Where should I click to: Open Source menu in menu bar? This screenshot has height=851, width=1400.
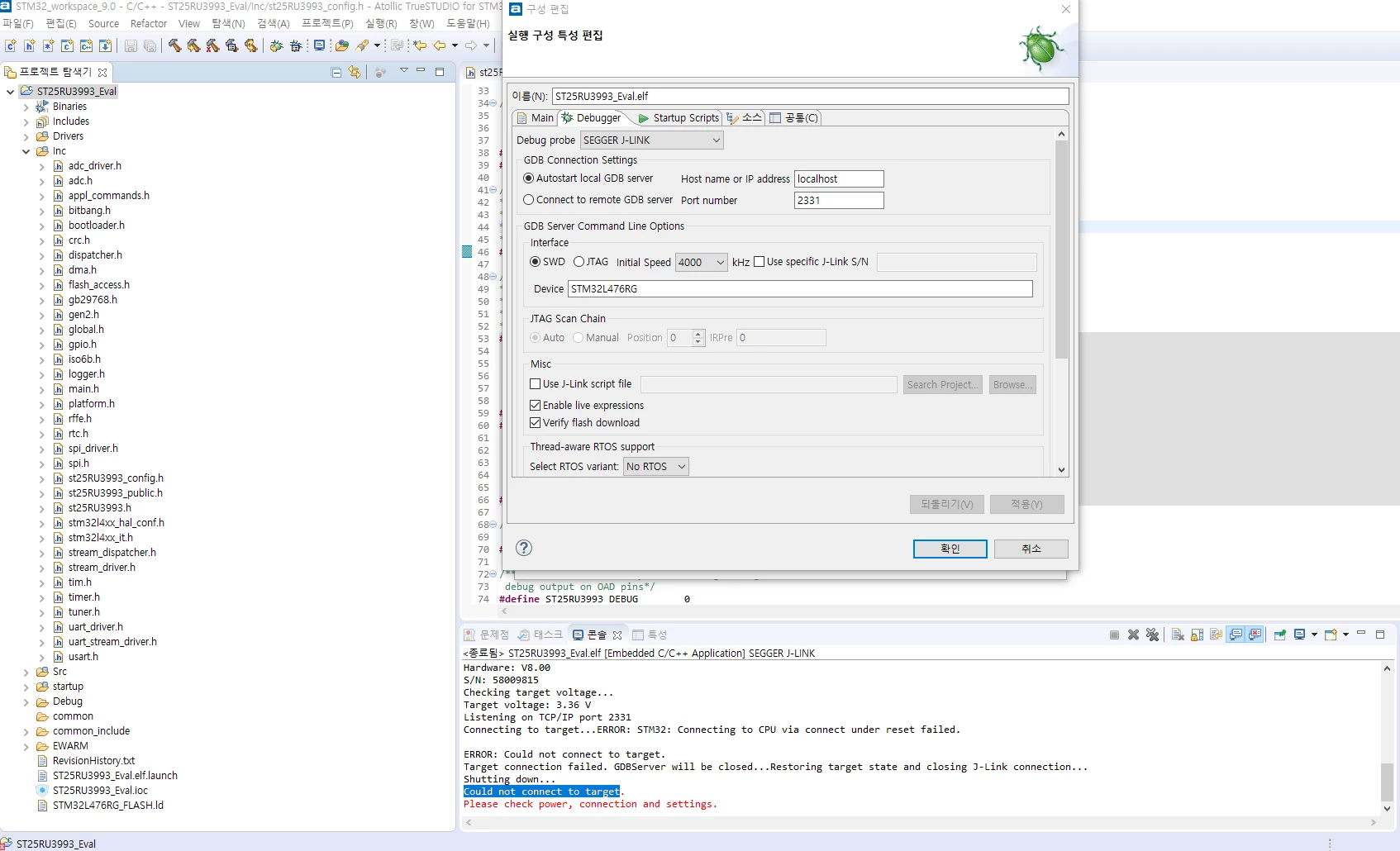[x=103, y=24]
